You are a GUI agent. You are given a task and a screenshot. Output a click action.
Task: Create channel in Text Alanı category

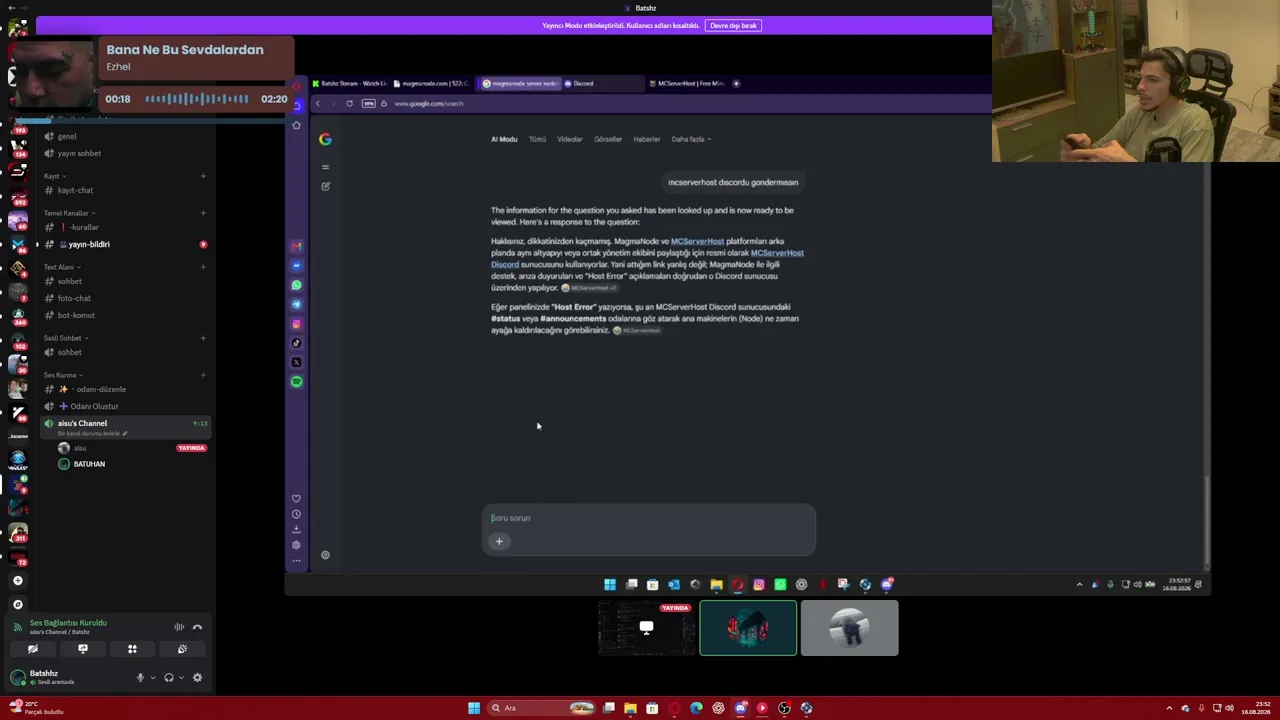point(203,267)
